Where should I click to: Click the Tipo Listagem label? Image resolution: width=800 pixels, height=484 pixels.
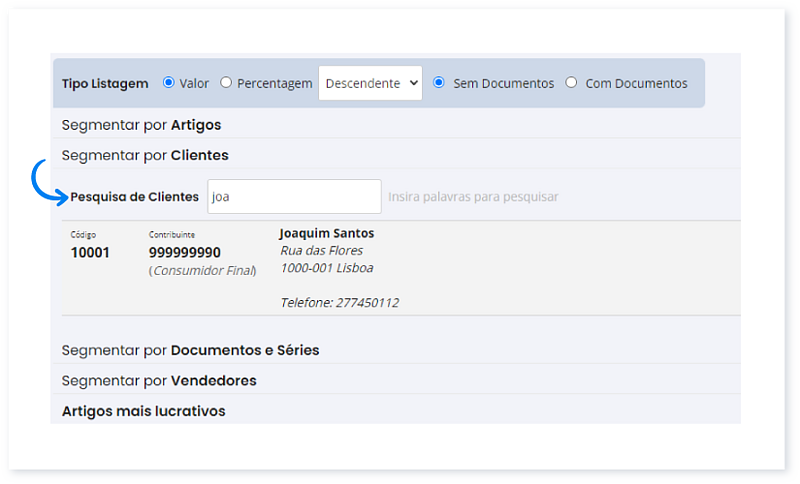[105, 84]
